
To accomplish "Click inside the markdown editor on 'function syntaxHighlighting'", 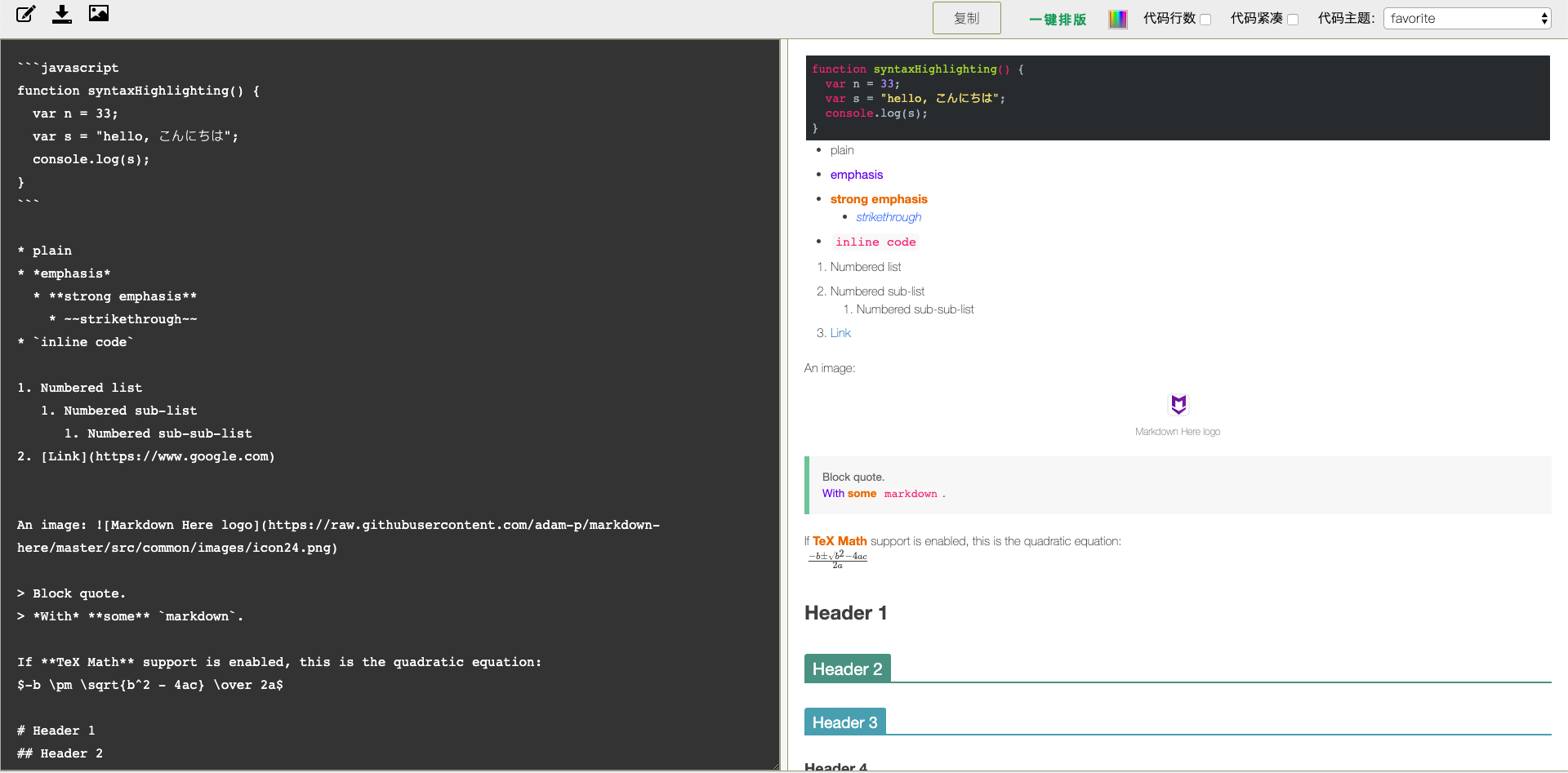I will 131,91.
